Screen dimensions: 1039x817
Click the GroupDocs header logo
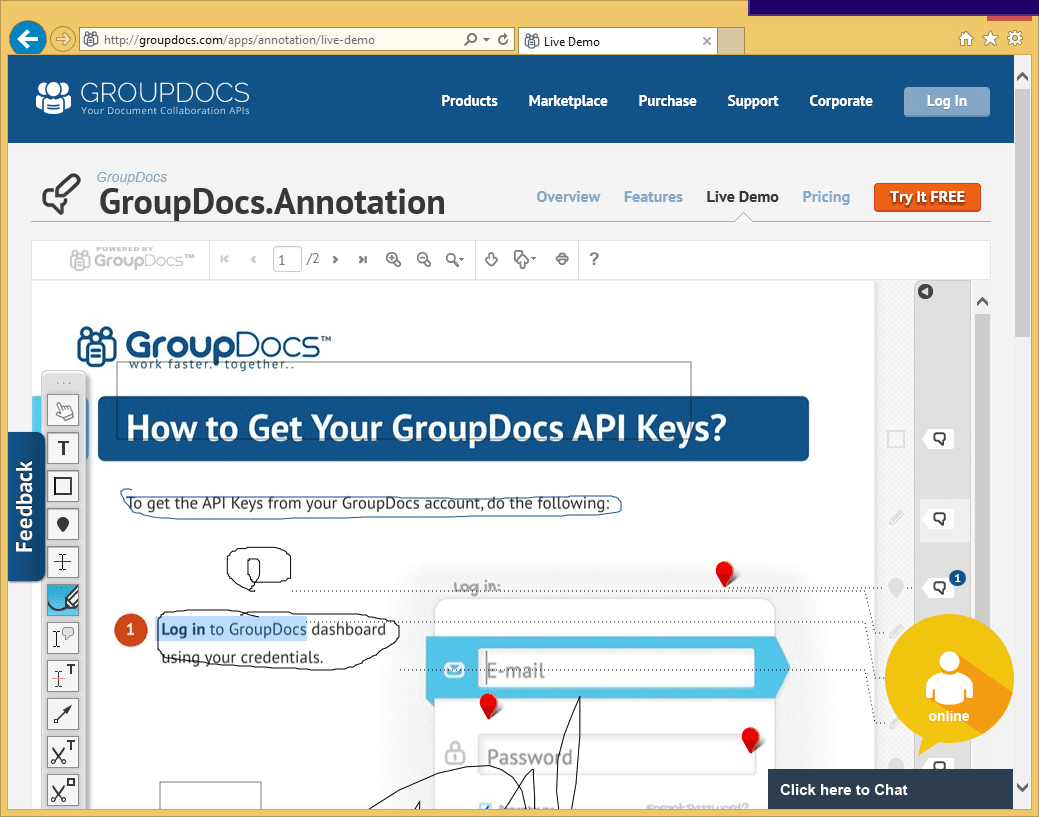(143, 98)
